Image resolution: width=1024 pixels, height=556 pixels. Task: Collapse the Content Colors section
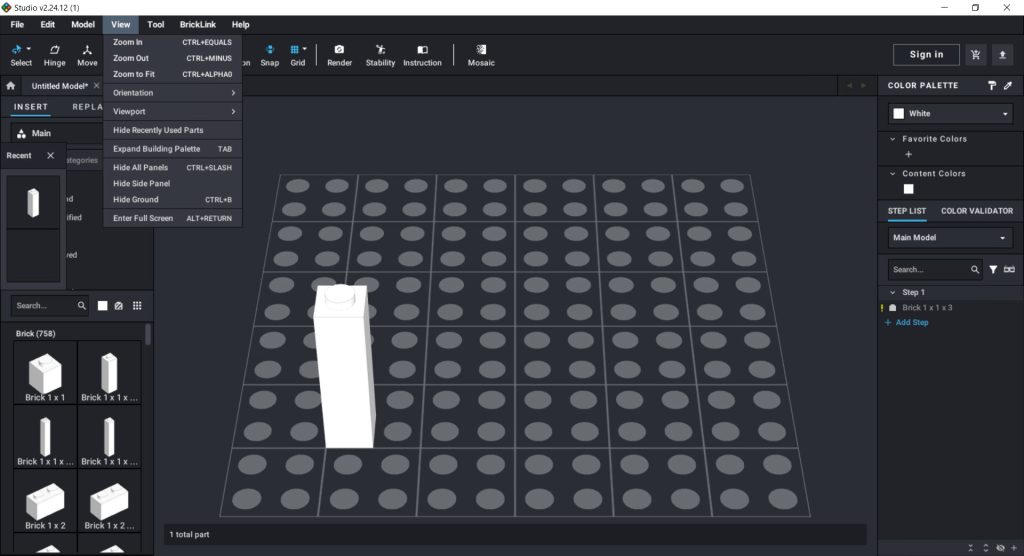[892, 174]
